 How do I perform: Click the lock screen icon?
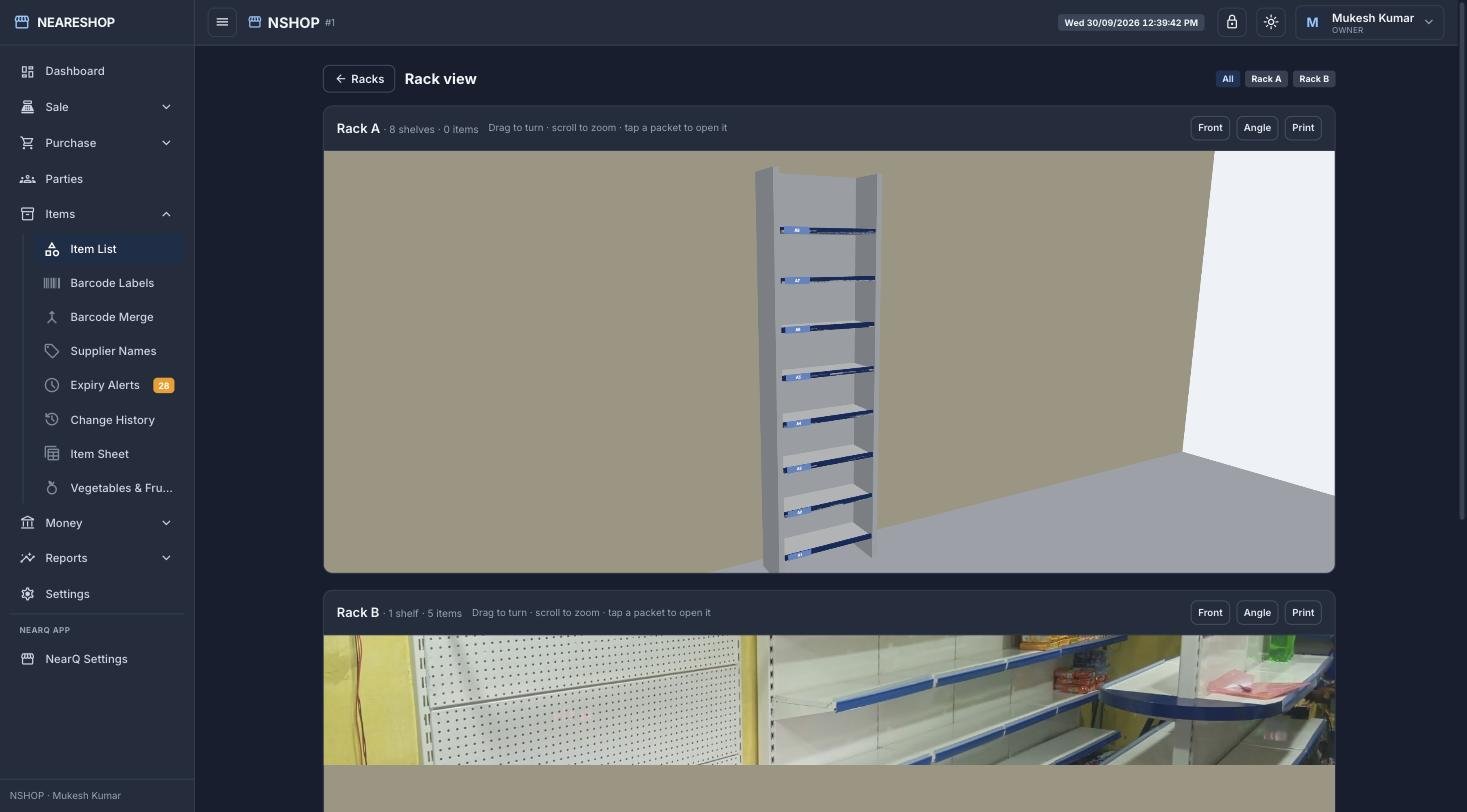(x=1232, y=22)
